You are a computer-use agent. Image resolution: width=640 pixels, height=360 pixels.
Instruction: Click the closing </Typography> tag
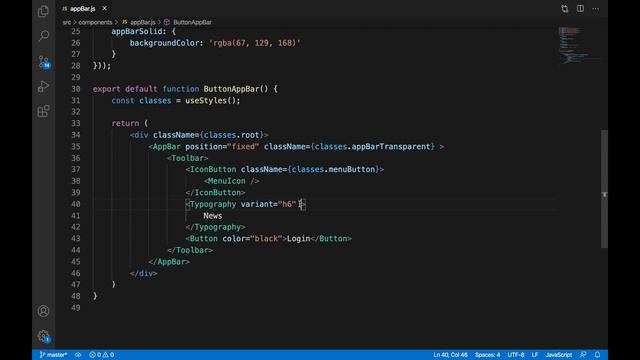click(x=215, y=227)
